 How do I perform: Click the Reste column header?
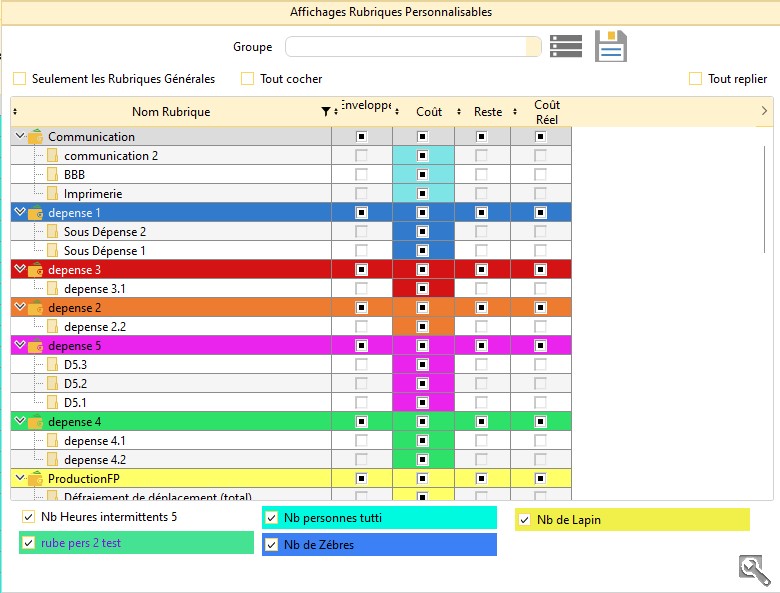coord(487,112)
